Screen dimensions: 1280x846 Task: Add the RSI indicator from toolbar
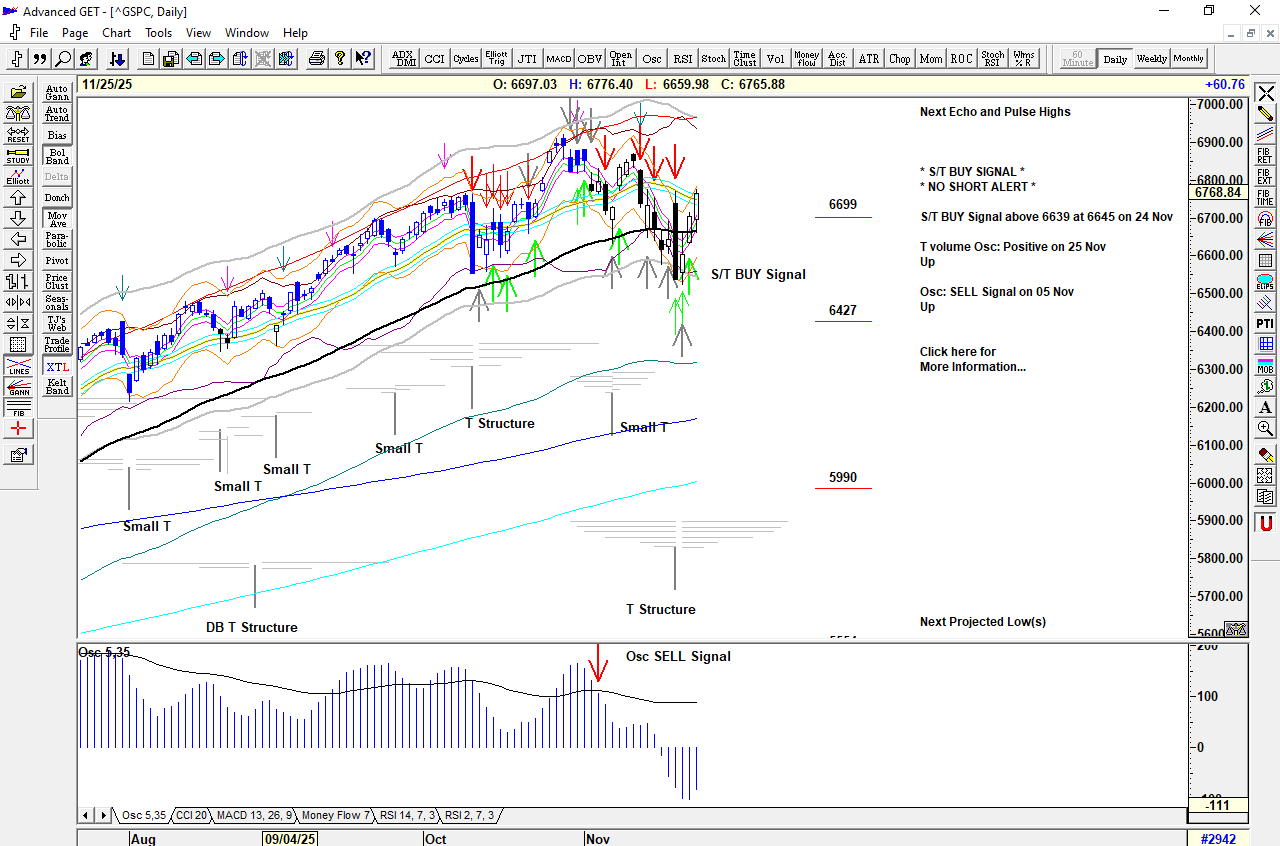tap(682, 59)
